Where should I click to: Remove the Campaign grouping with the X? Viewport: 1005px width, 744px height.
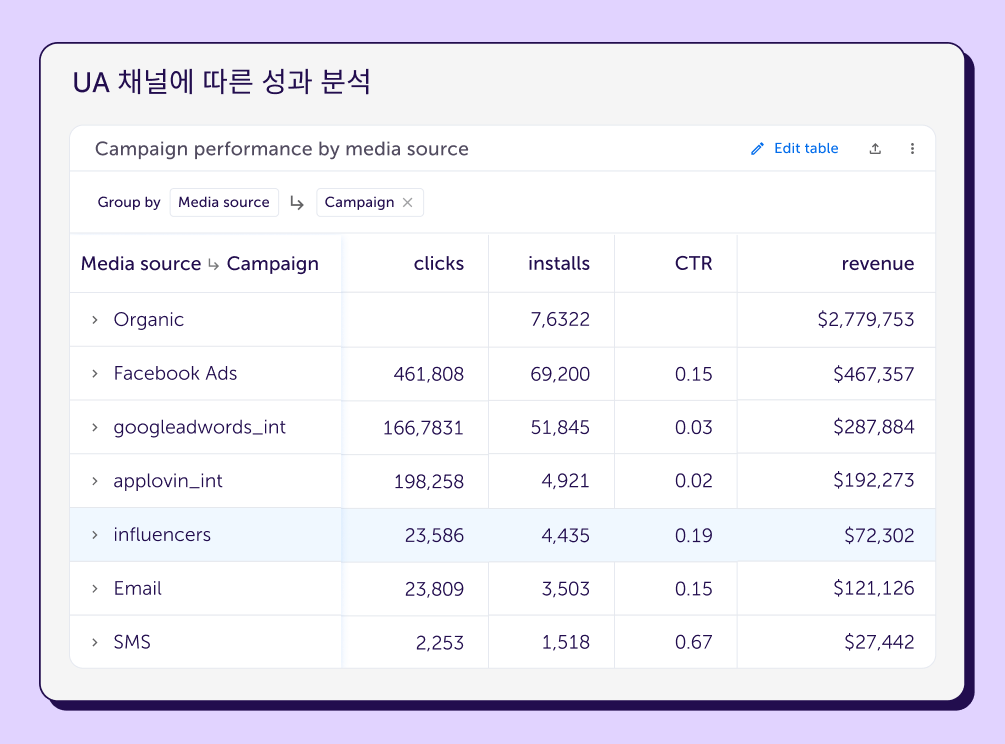pyautogui.click(x=407, y=202)
